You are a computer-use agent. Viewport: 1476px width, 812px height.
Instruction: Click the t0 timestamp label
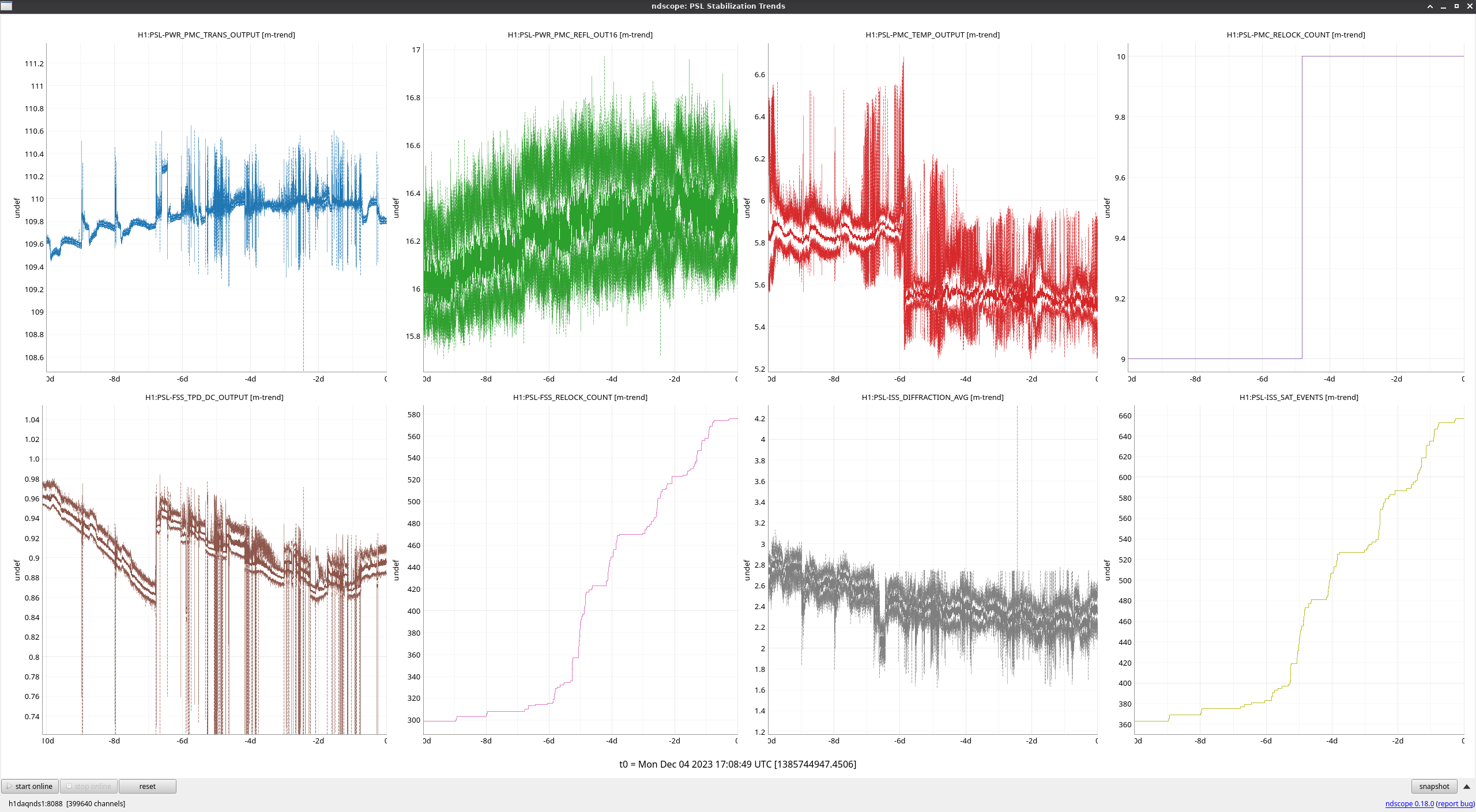point(737,764)
